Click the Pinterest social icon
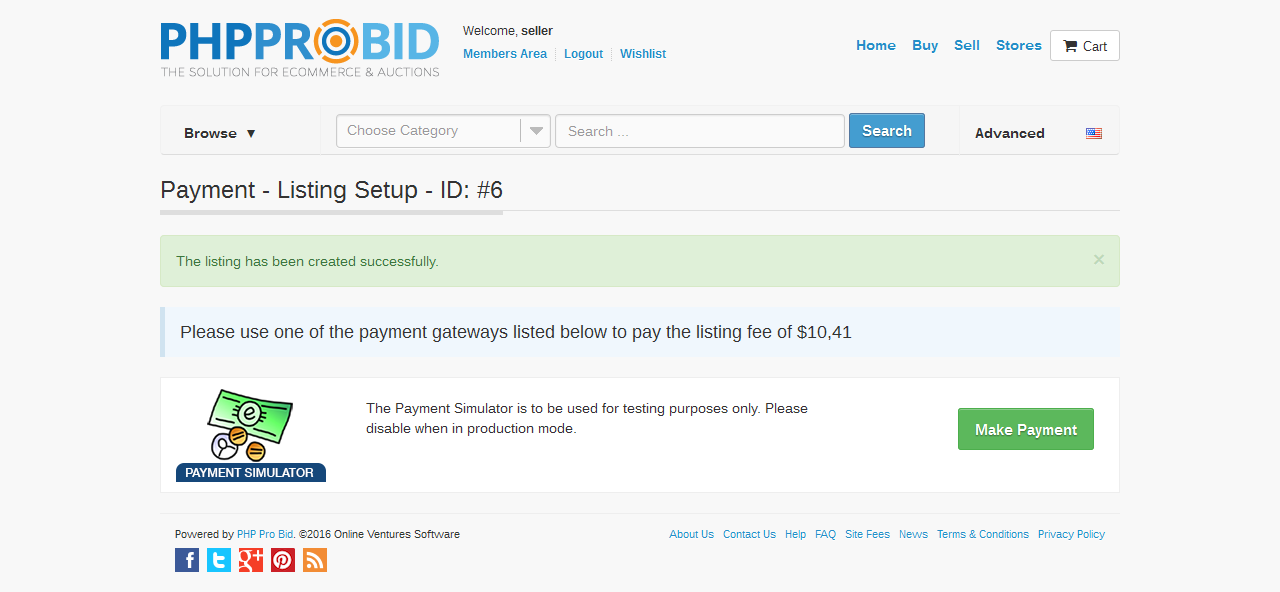The image size is (1280, 592). click(283, 560)
